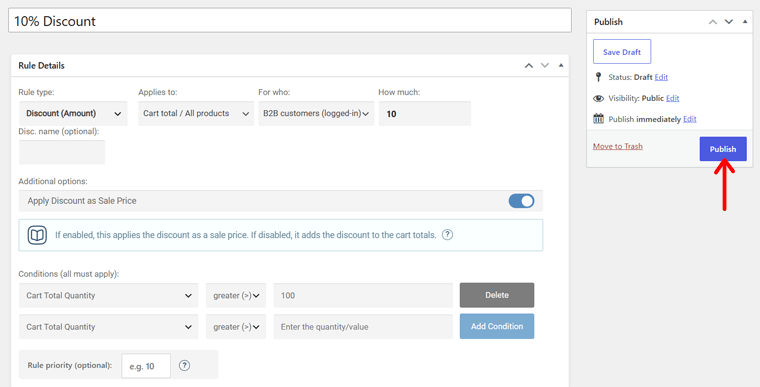Move Publish panel down with the arrow

728,22
